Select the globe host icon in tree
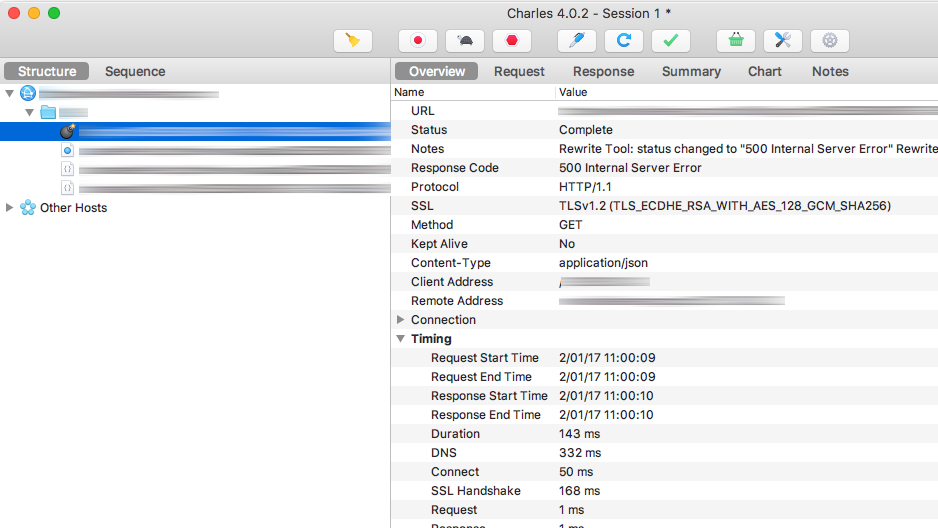This screenshot has height=528, width=938. (x=28, y=93)
